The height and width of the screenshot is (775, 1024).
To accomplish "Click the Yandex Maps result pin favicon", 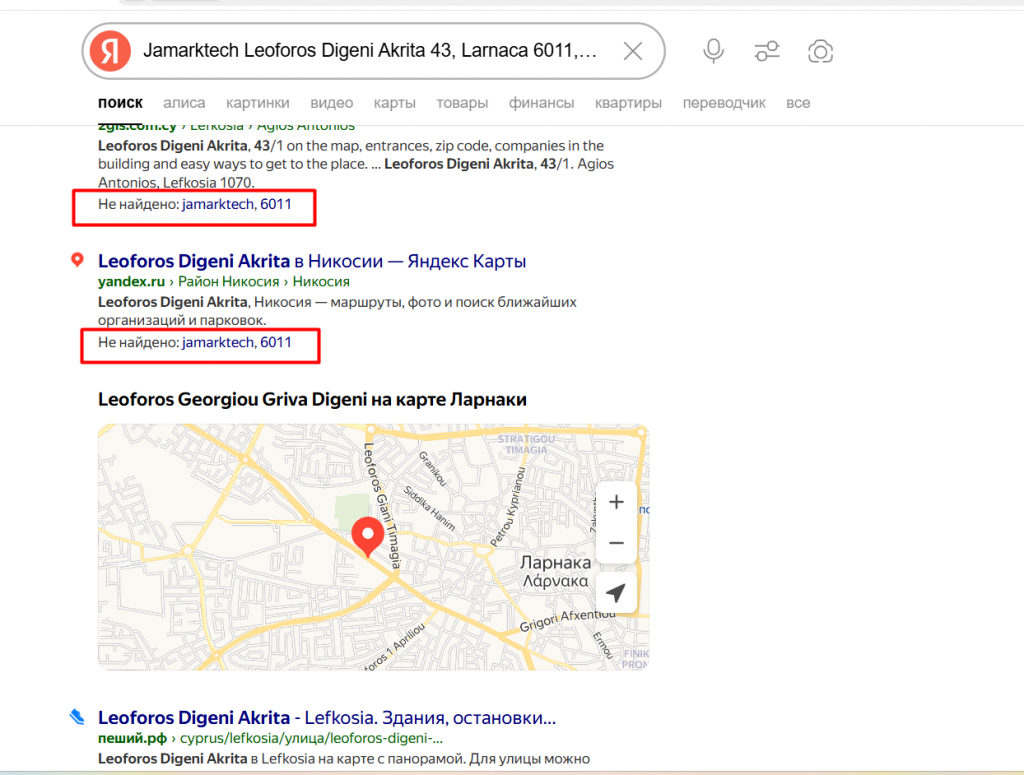I will coord(77,261).
